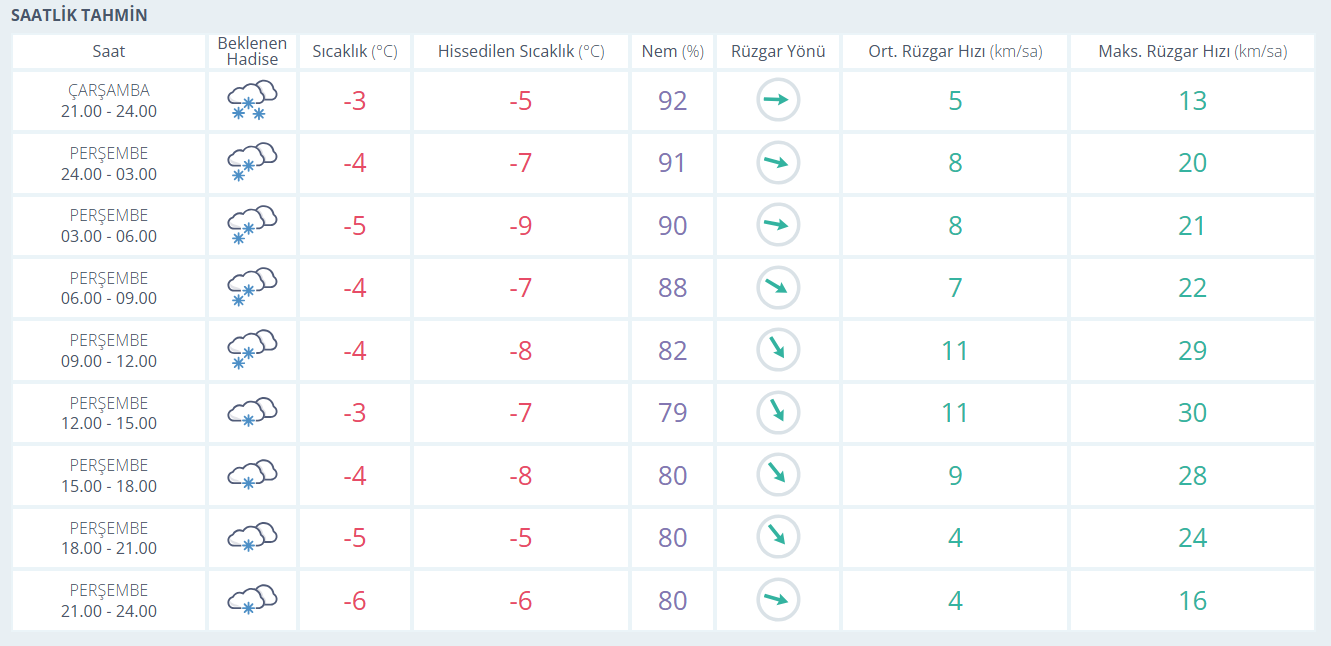This screenshot has height=646, width=1331.
Task: Select the PERŞEMBE 21.00 - 24.00 time cell
Action: pyautogui.click(x=109, y=601)
